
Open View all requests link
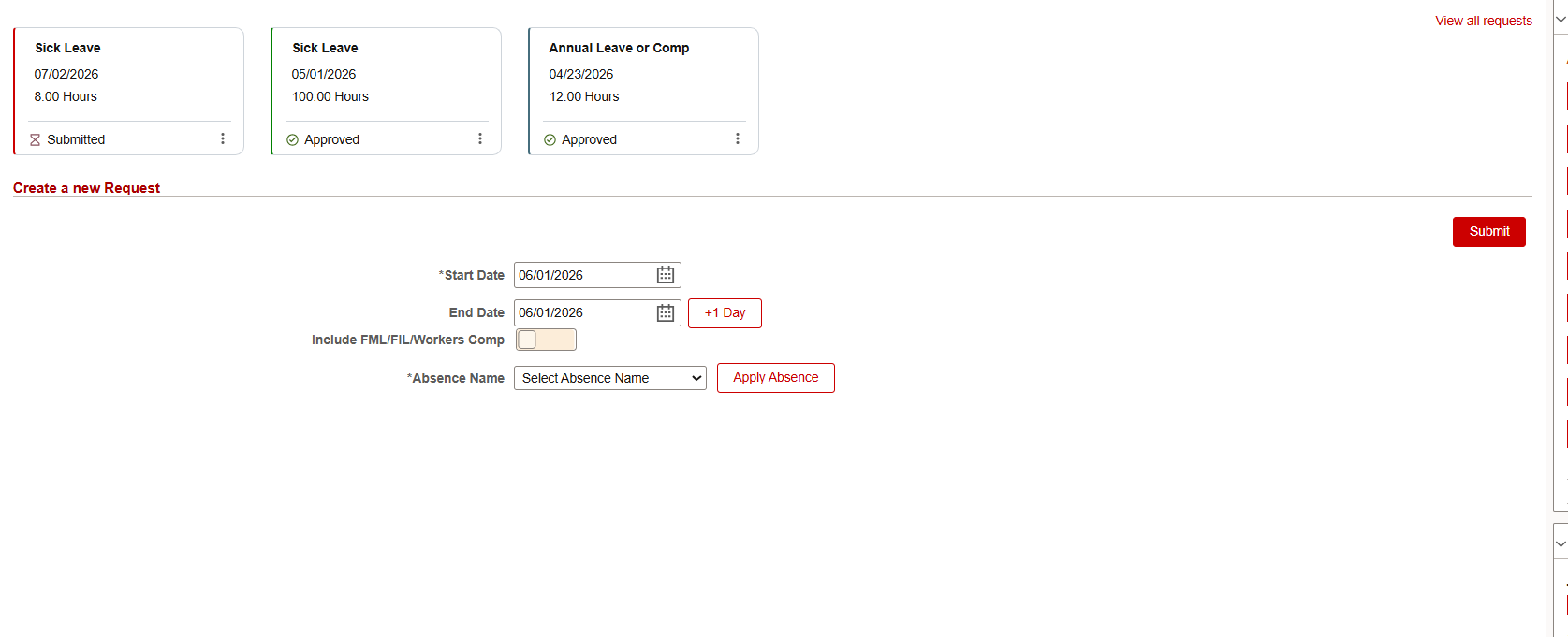pos(1484,21)
